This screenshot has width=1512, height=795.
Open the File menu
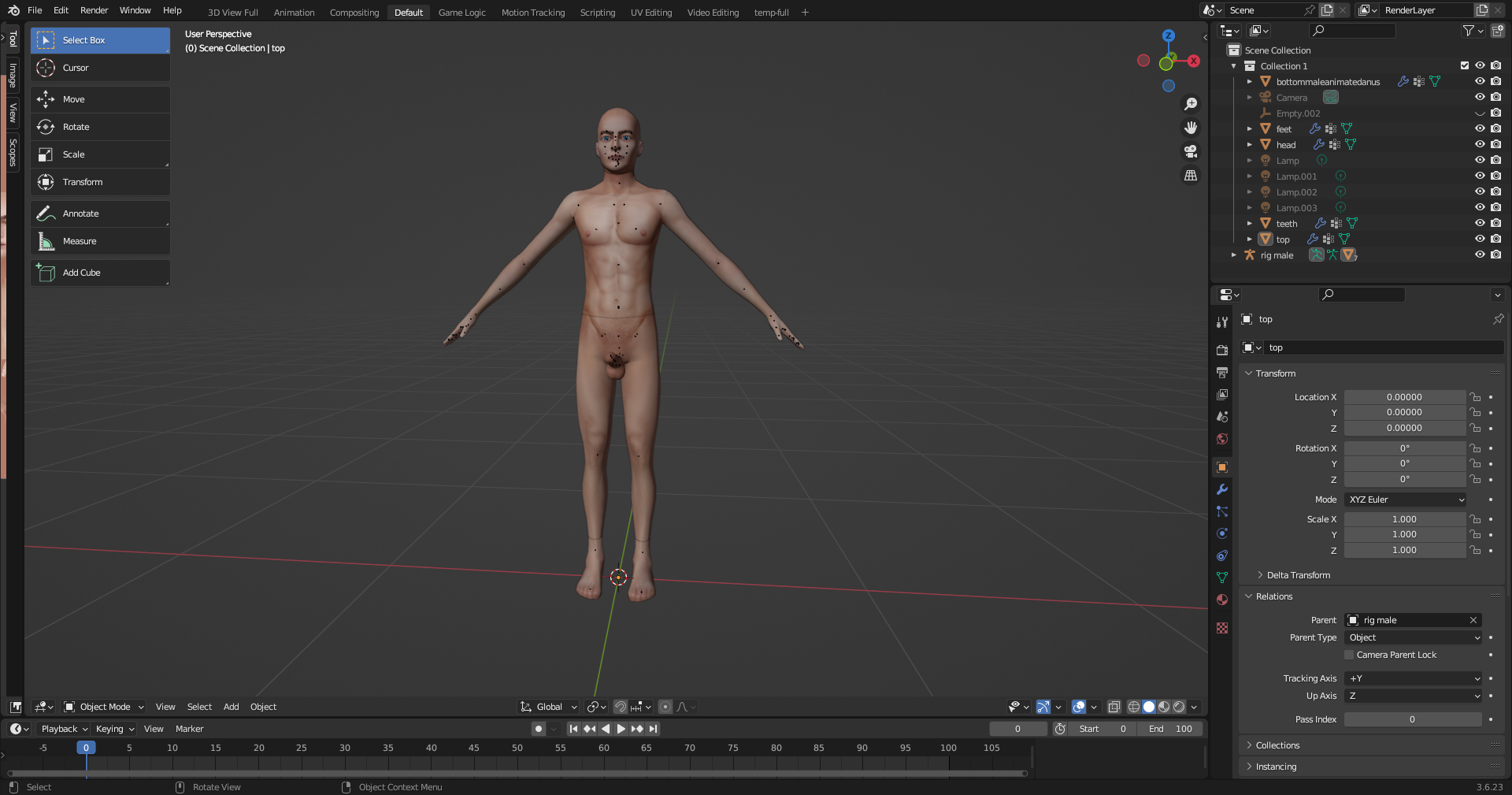tap(35, 10)
